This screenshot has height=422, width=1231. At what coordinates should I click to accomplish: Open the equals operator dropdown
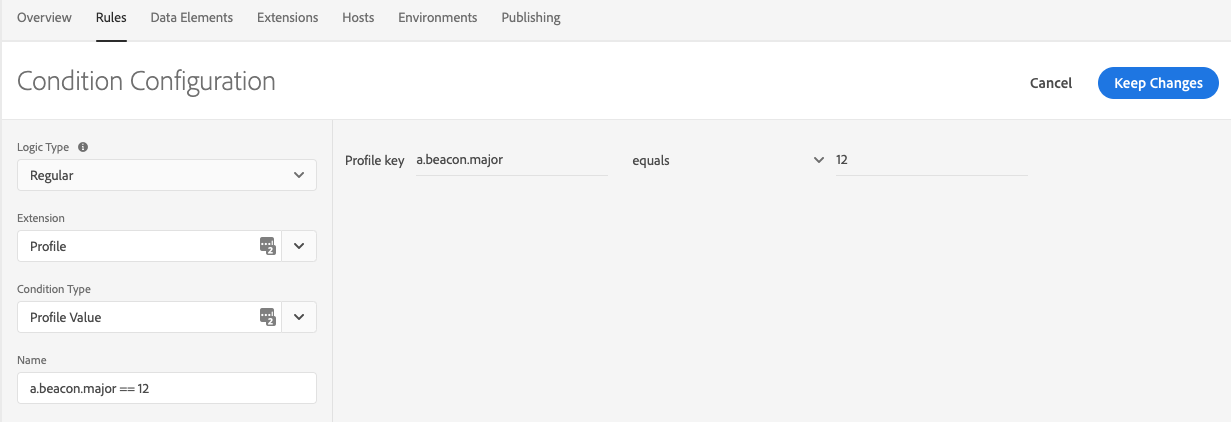pos(728,160)
